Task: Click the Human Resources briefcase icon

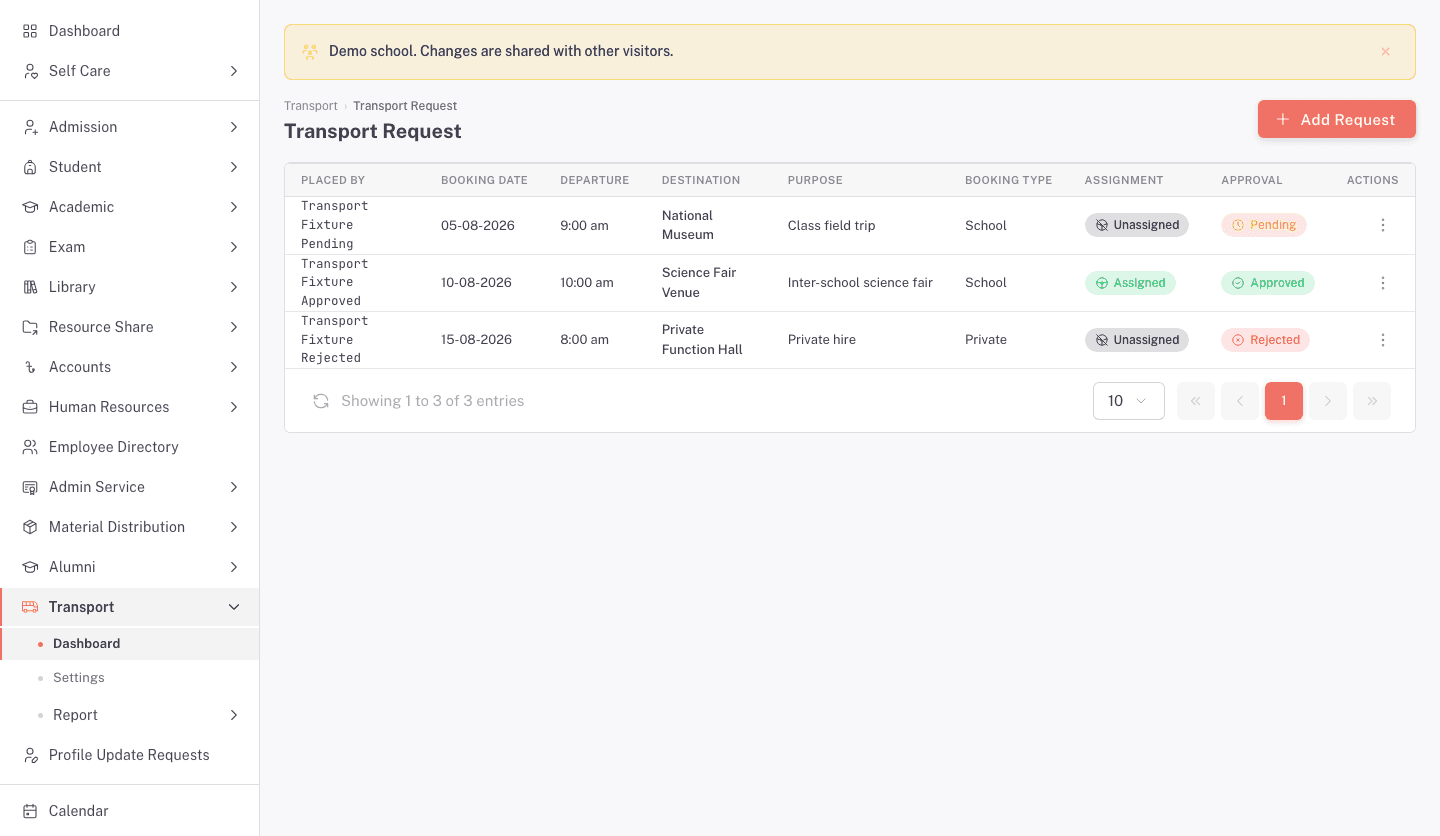Action: click(30, 407)
